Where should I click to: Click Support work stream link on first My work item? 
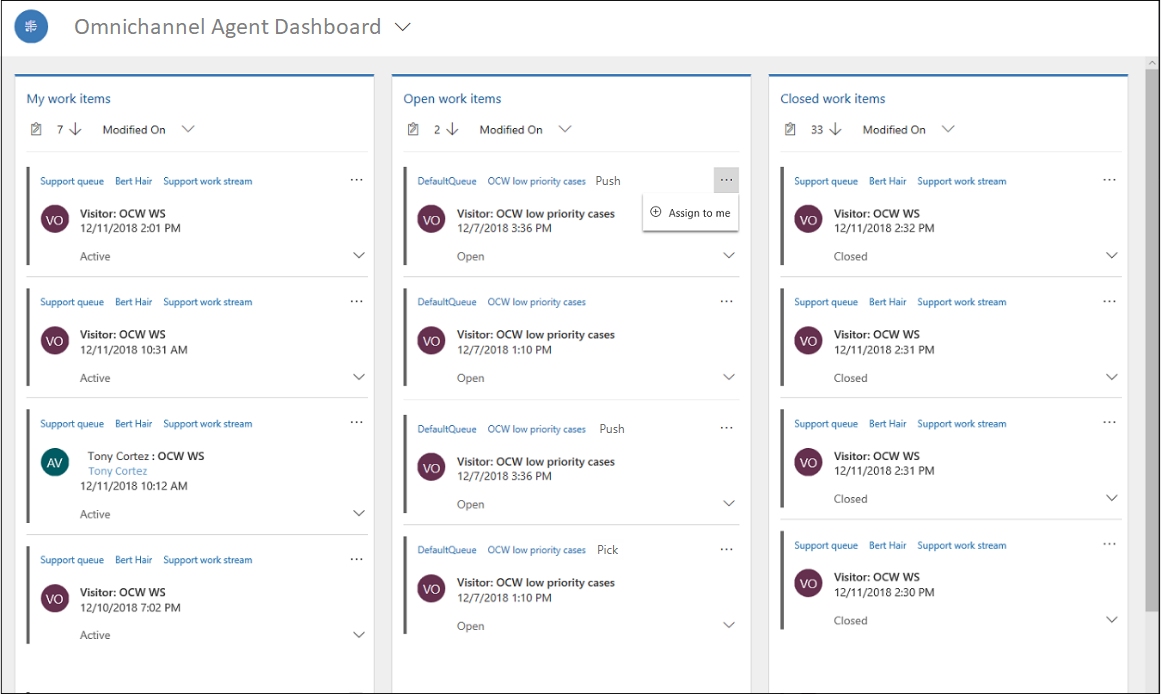[x=208, y=182]
